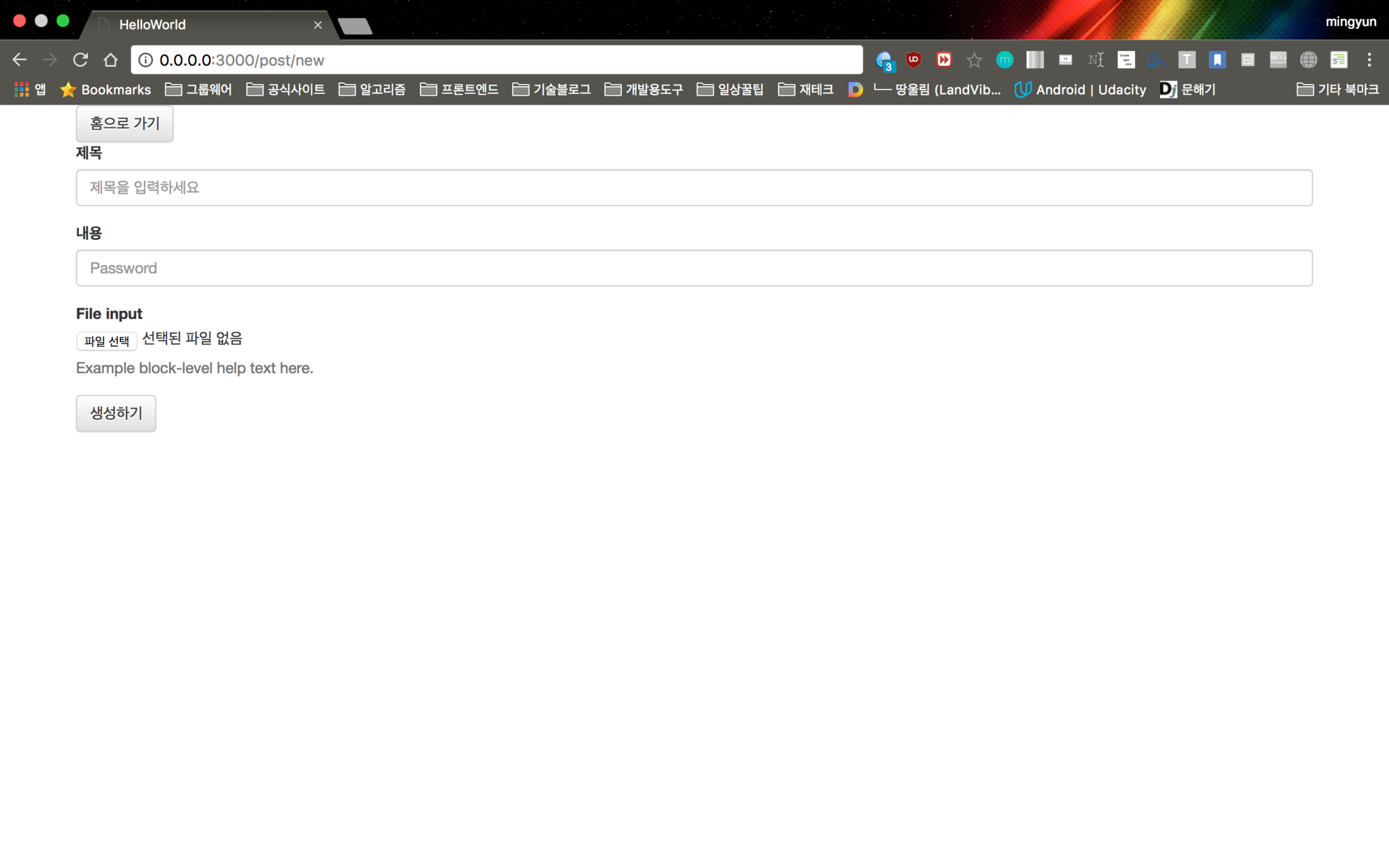
Task: Go to browser home page icon
Action: click(x=111, y=60)
